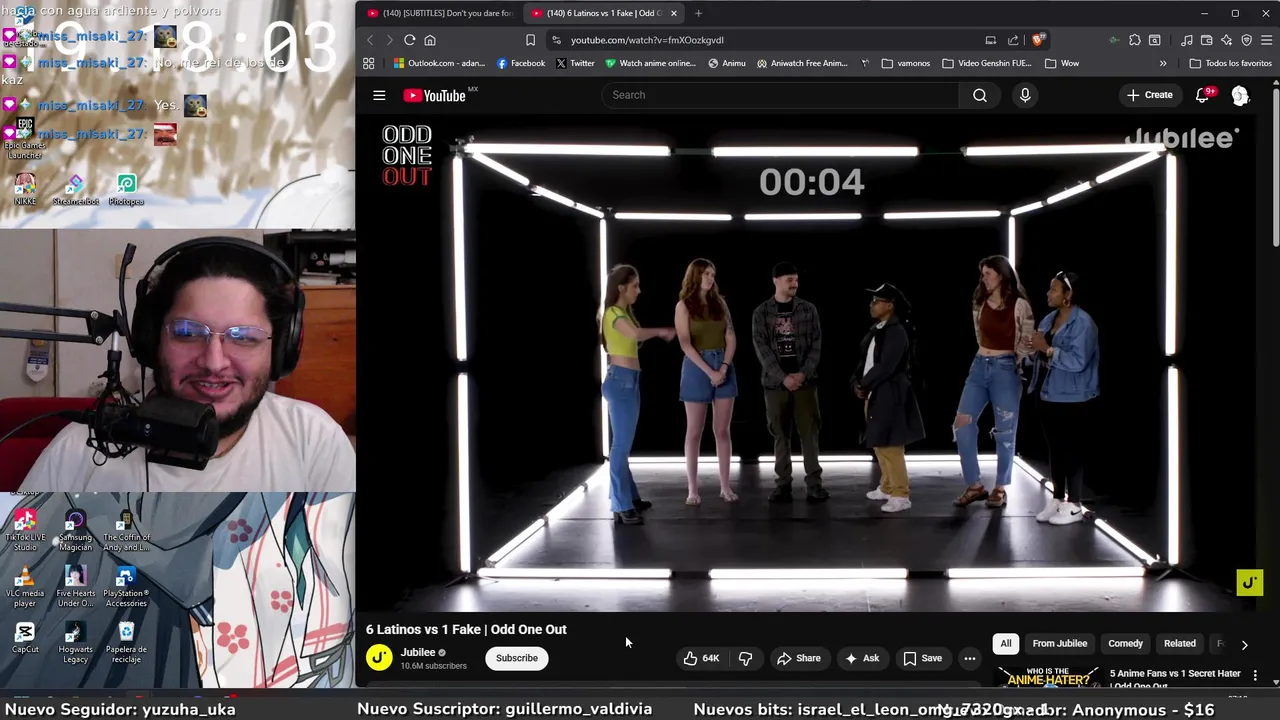
Task: Open the YouTube guide hamburger menu
Action: point(379,95)
